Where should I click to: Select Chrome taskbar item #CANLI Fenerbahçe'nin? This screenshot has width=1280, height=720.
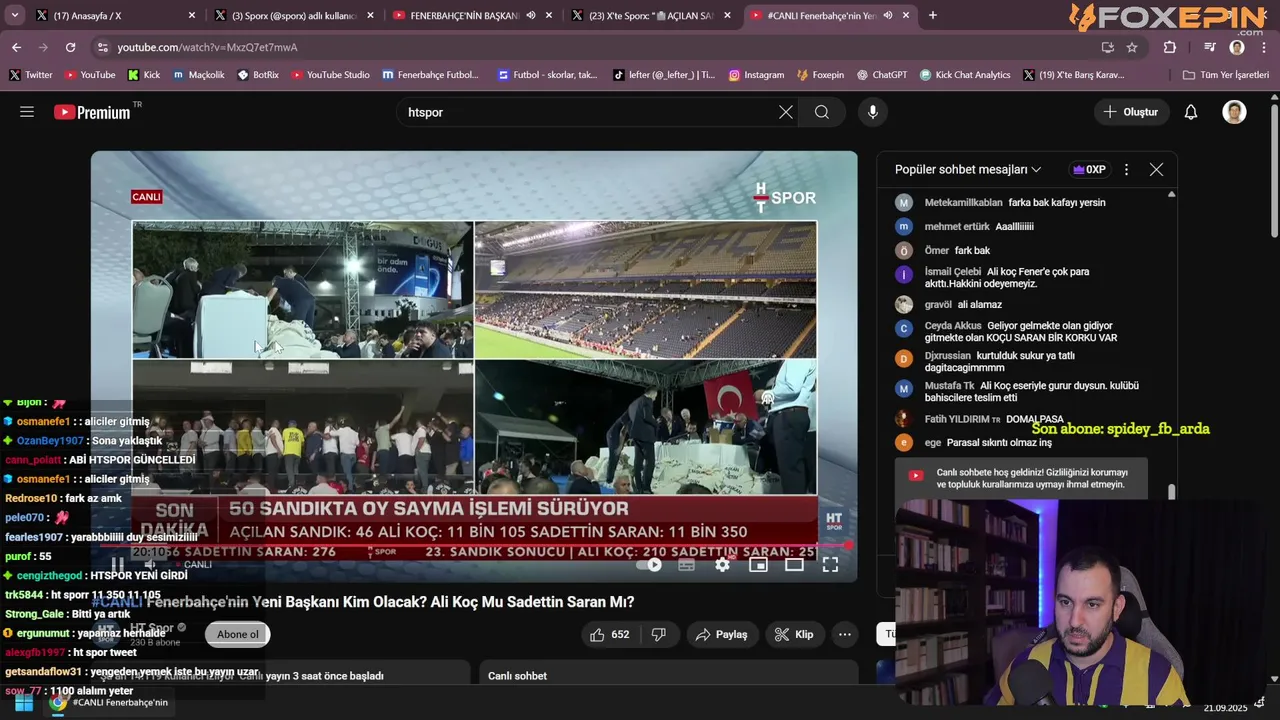pos(110,703)
